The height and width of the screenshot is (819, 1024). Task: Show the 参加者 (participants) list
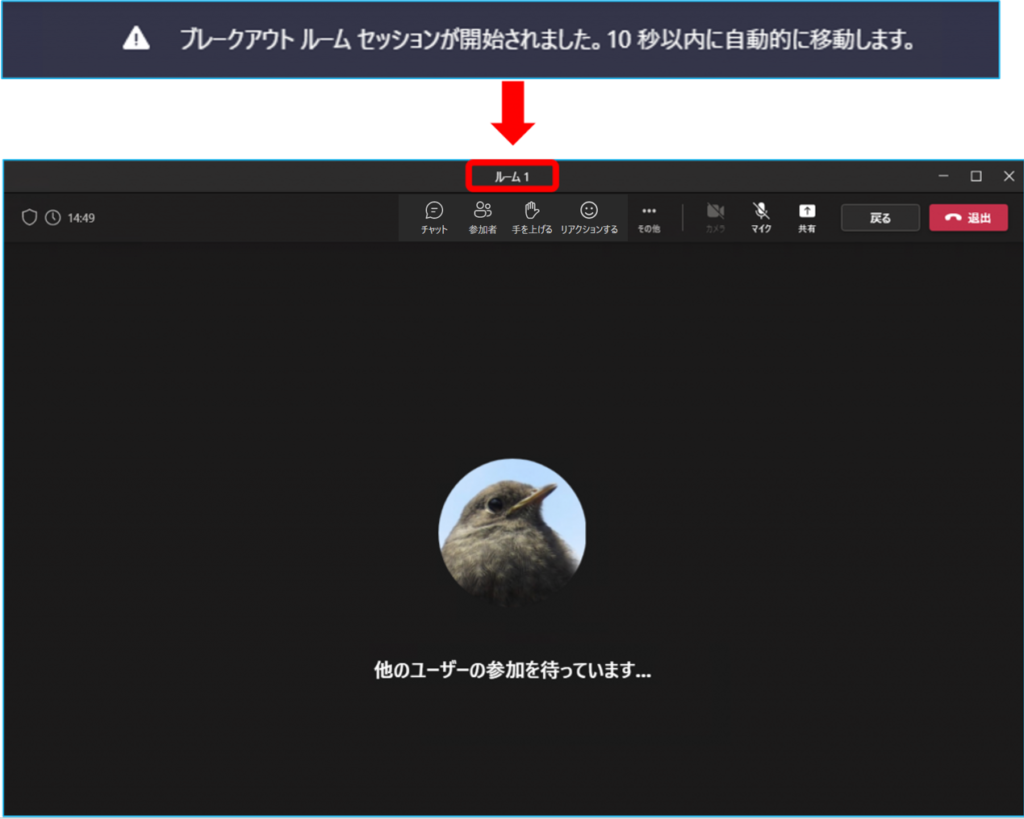point(483,217)
